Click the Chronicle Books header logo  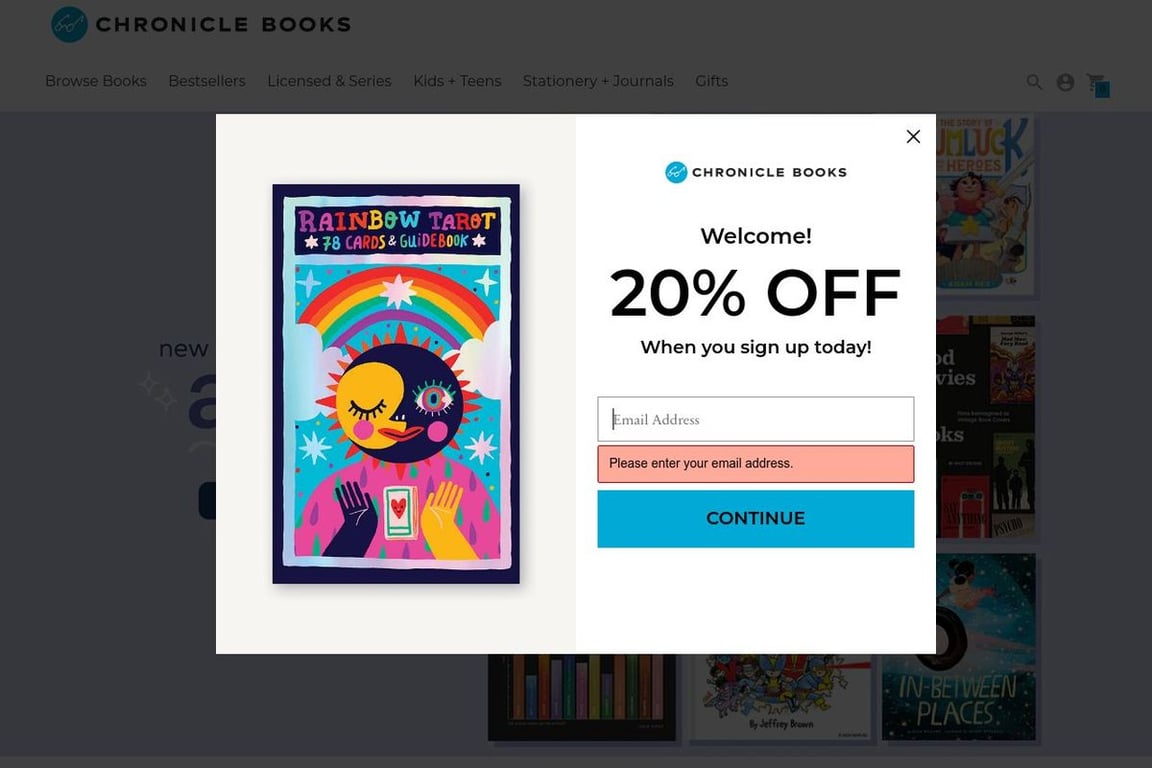(x=201, y=24)
